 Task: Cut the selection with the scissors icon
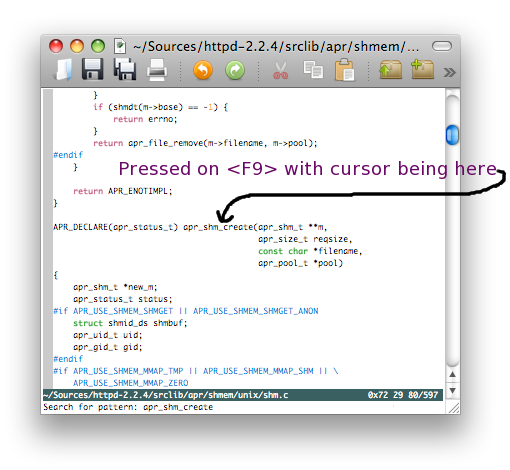click(280, 70)
